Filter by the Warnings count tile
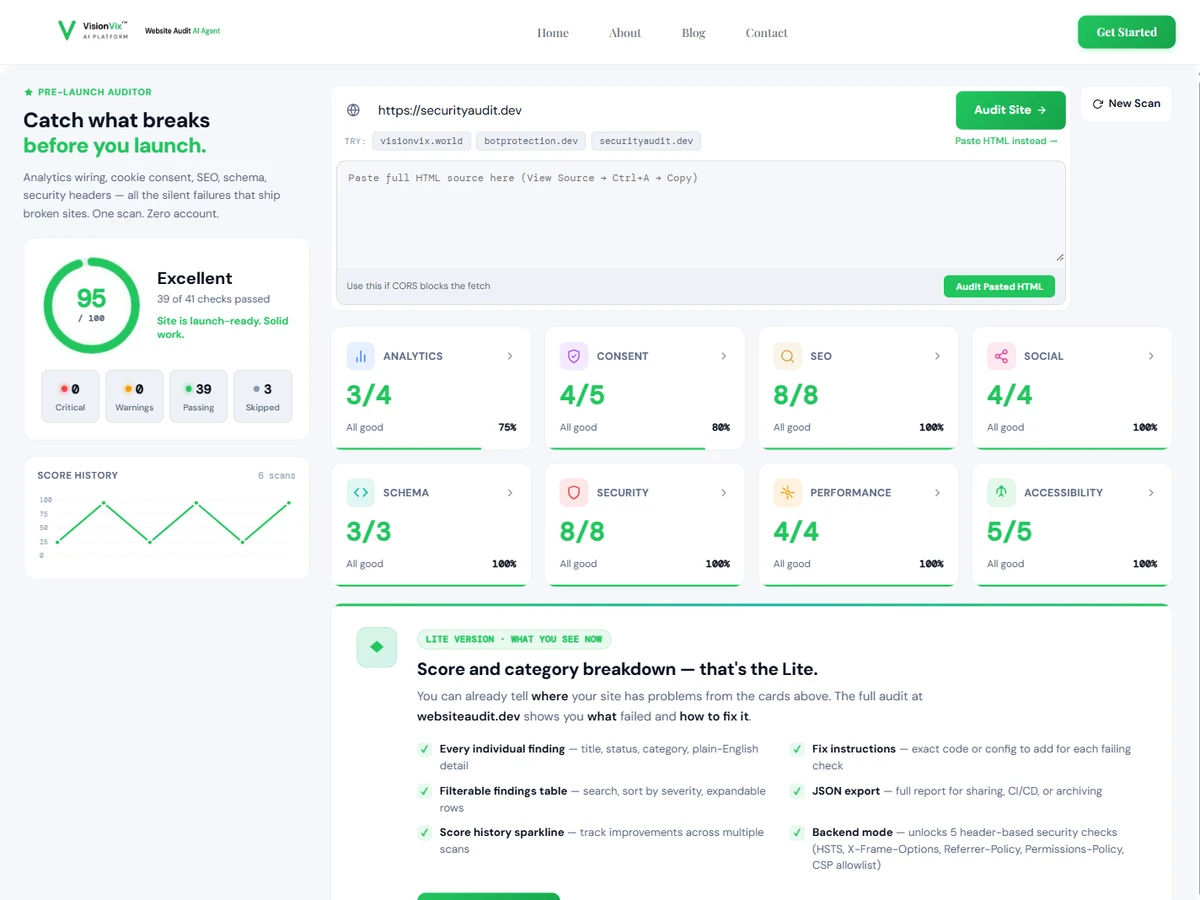The image size is (1200, 900). [x=134, y=396]
